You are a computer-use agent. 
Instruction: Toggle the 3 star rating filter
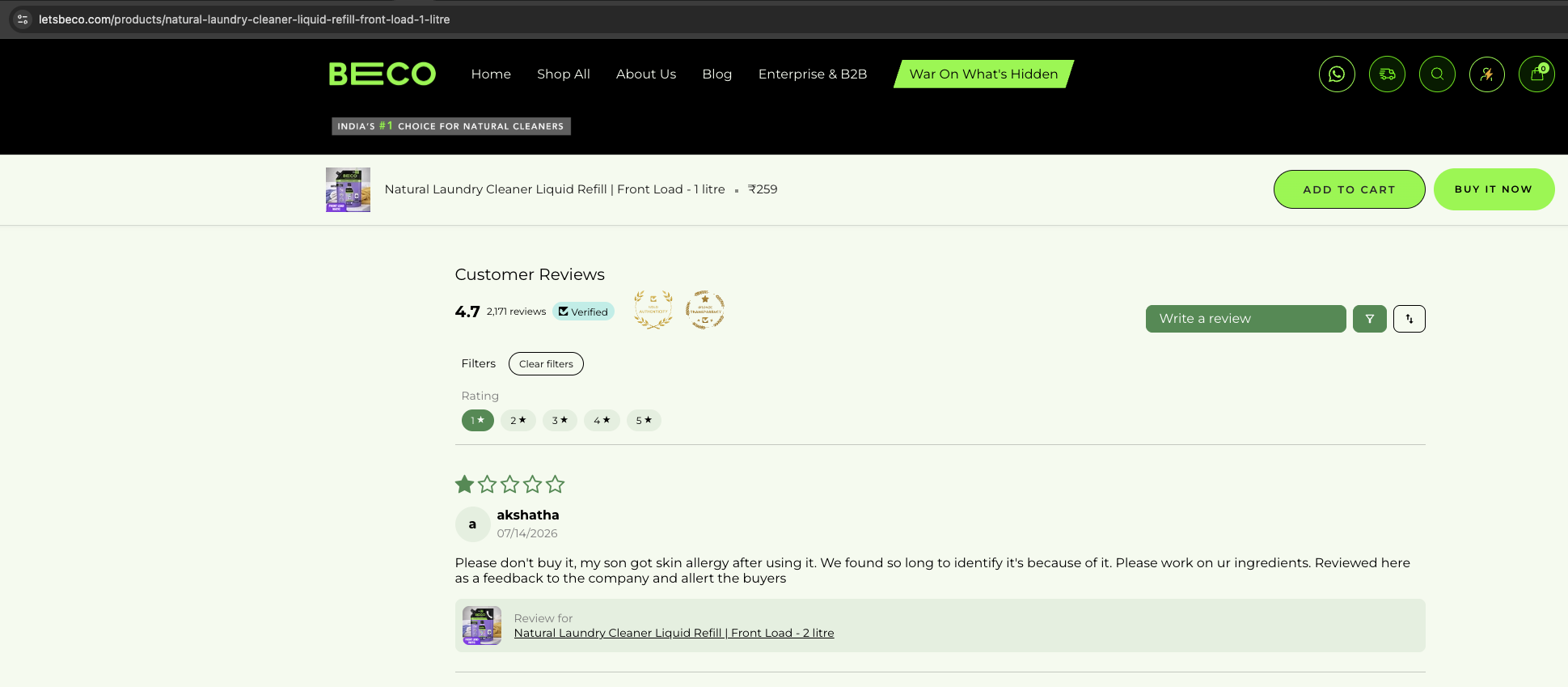(x=560, y=421)
